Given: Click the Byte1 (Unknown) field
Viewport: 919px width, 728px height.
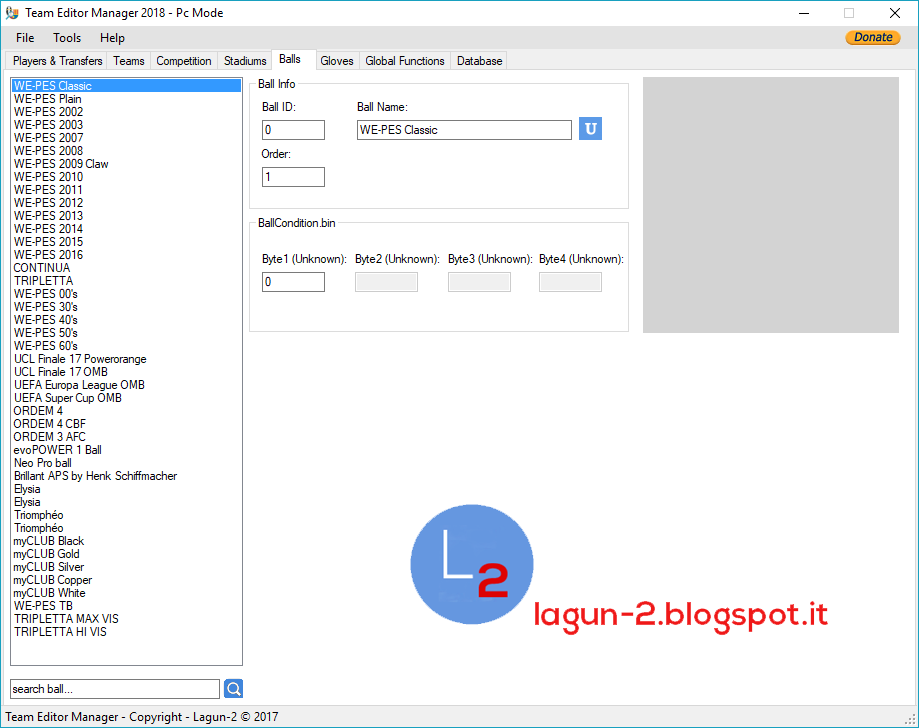Looking at the screenshot, I should click(x=293, y=282).
